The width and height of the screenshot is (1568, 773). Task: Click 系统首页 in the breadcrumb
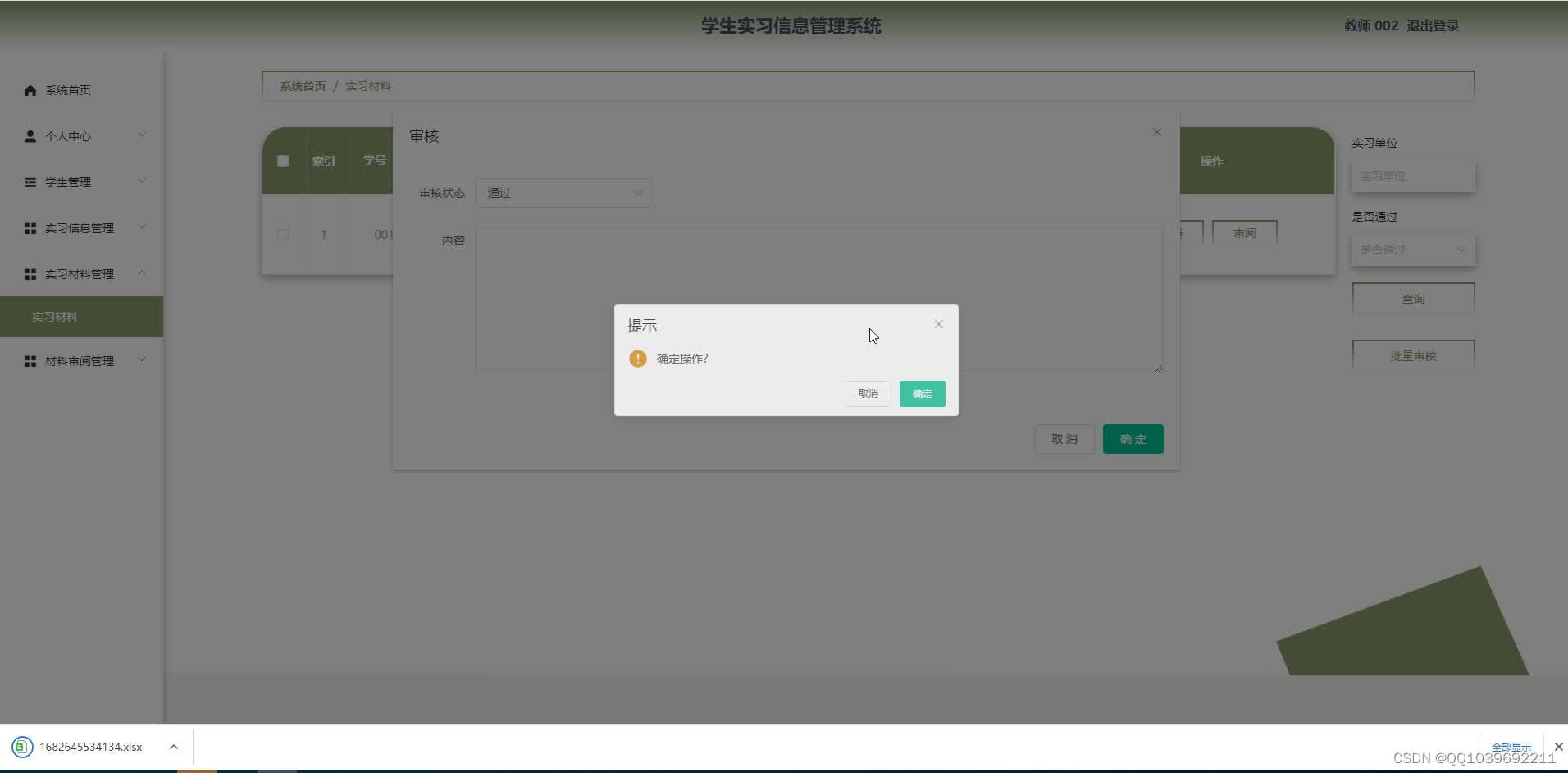tap(303, 86)
